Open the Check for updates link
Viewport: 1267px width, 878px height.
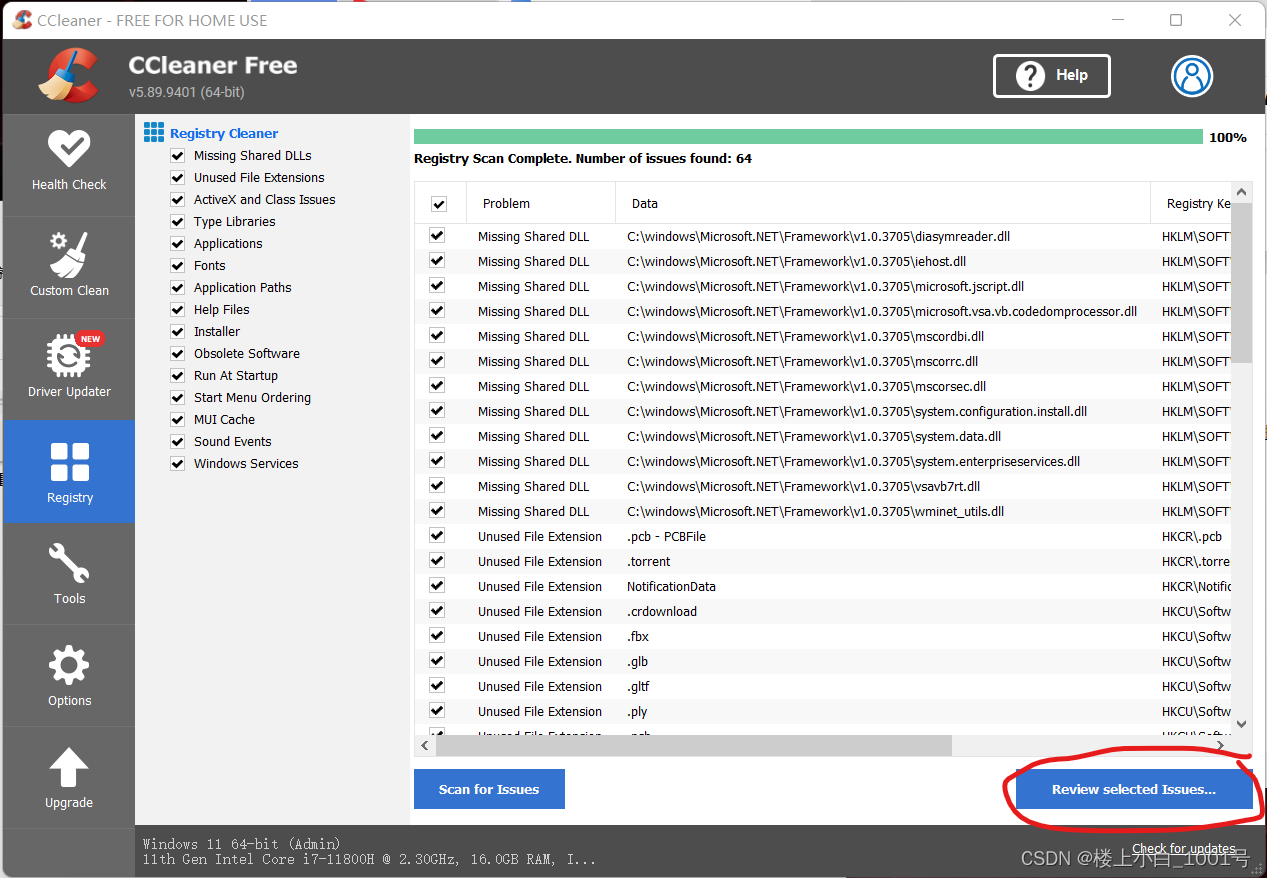1184,848
